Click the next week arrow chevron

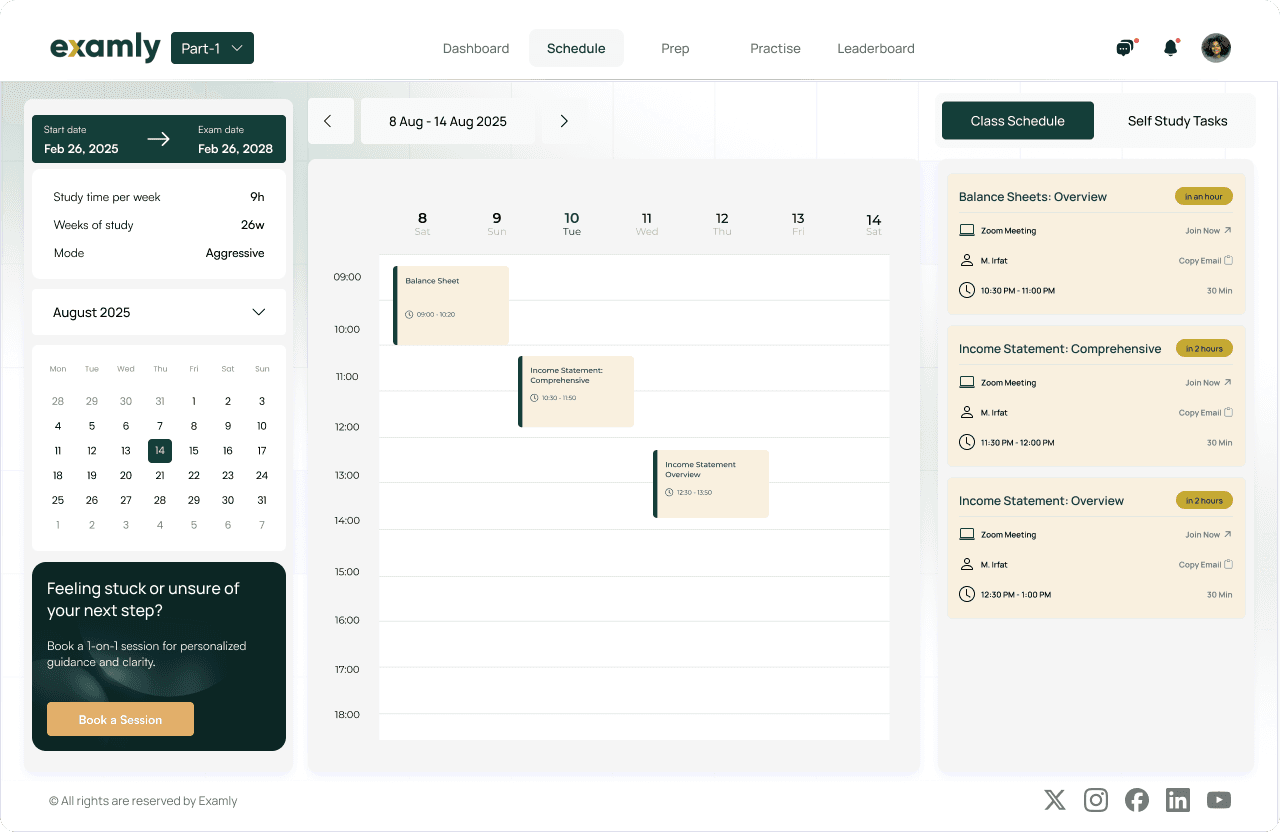[564, 120]
